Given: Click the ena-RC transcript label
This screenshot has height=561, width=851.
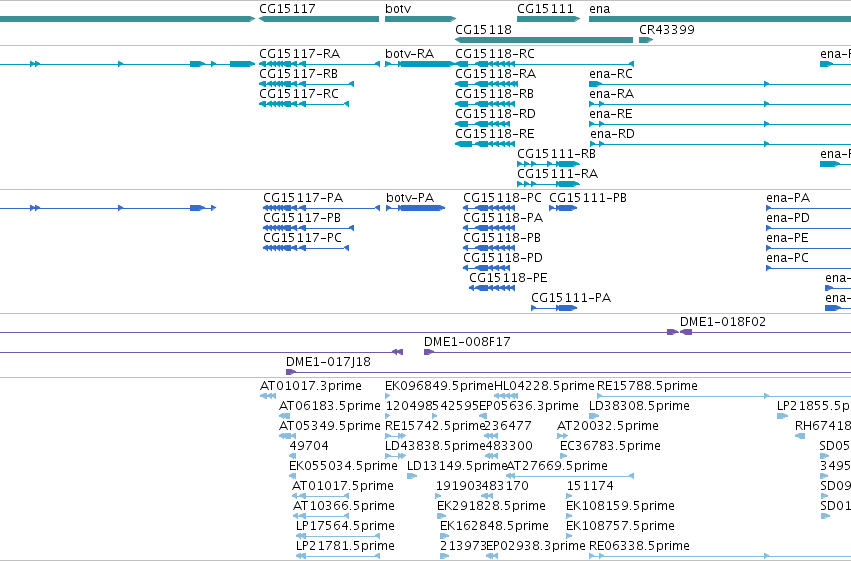Looking at the screenshot, I should point(611,74).
